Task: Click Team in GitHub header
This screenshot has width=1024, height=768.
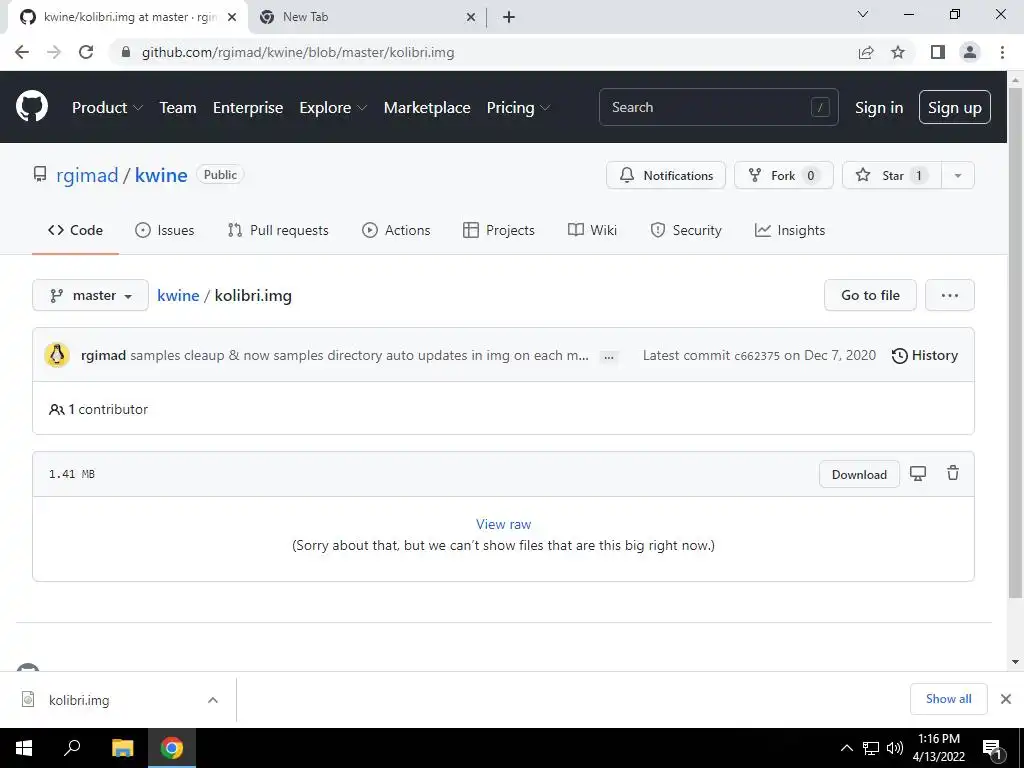Action: pyautogui.click(x=178, y=108)
